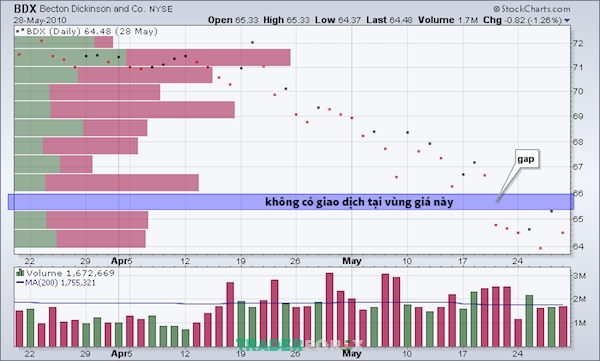Click the black price dot near 72
The image size is (600, 361).
click(x=252, y=42)
